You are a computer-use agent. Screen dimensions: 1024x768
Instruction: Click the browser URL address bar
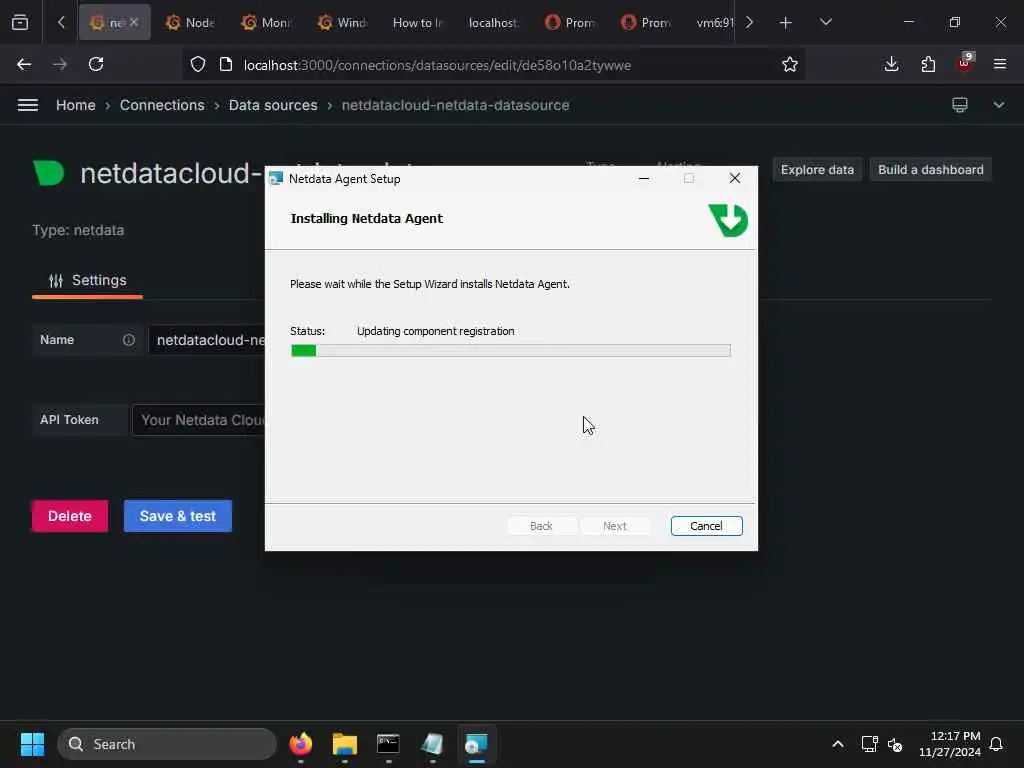pos(493,65)
